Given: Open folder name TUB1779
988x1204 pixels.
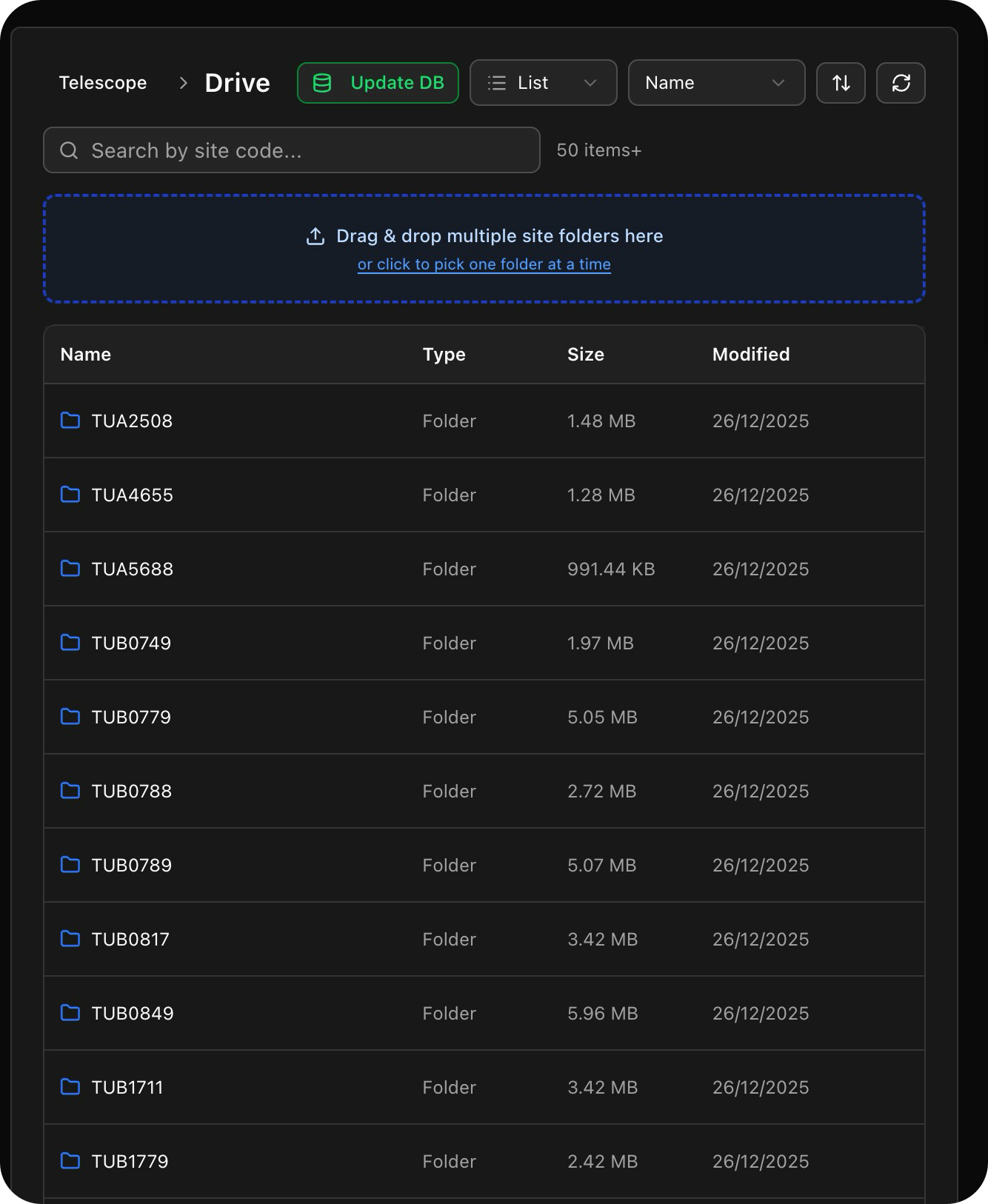Looking at the screenshot, I should [130, 1162].
